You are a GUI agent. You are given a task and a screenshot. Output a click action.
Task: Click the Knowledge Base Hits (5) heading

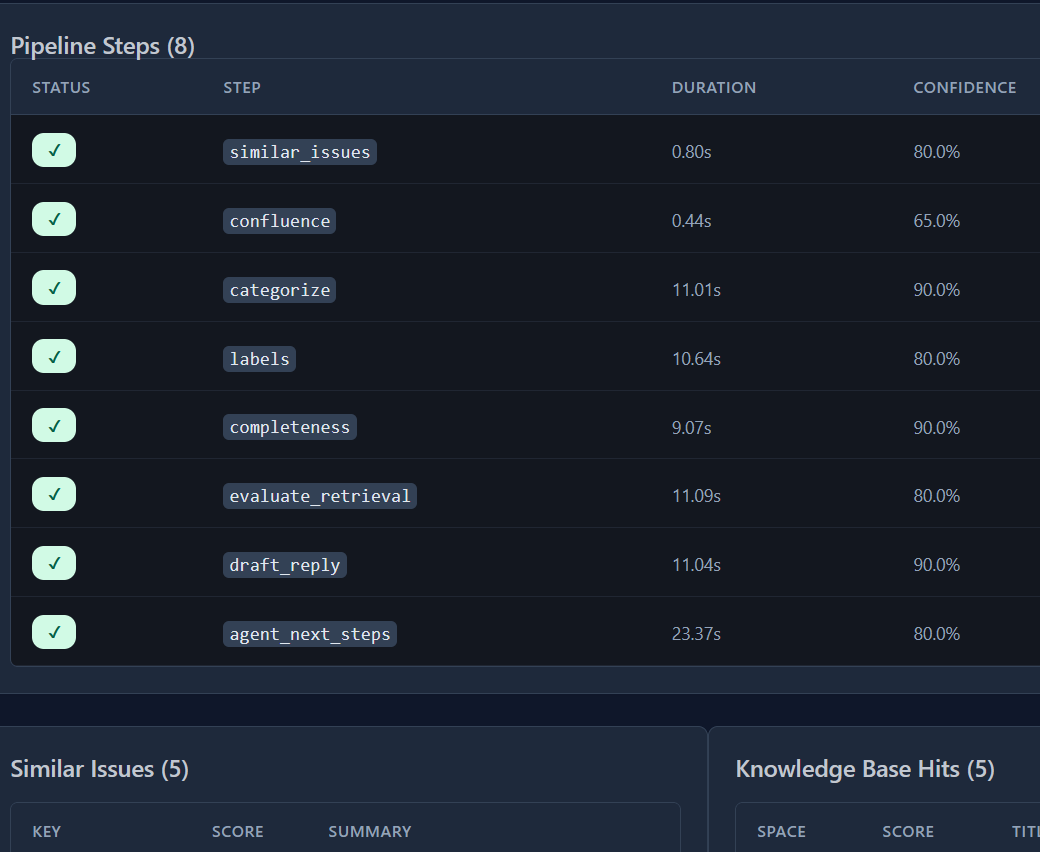(865, 769)
